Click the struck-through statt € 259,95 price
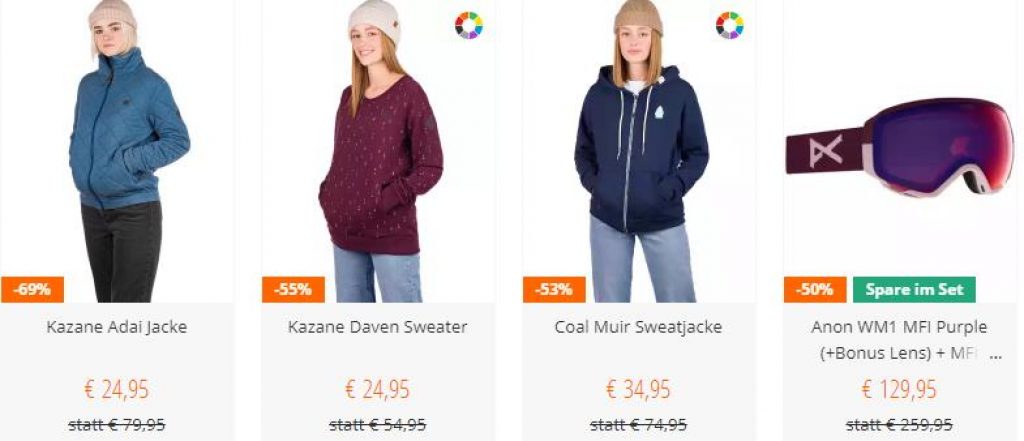 coord(900,425)
